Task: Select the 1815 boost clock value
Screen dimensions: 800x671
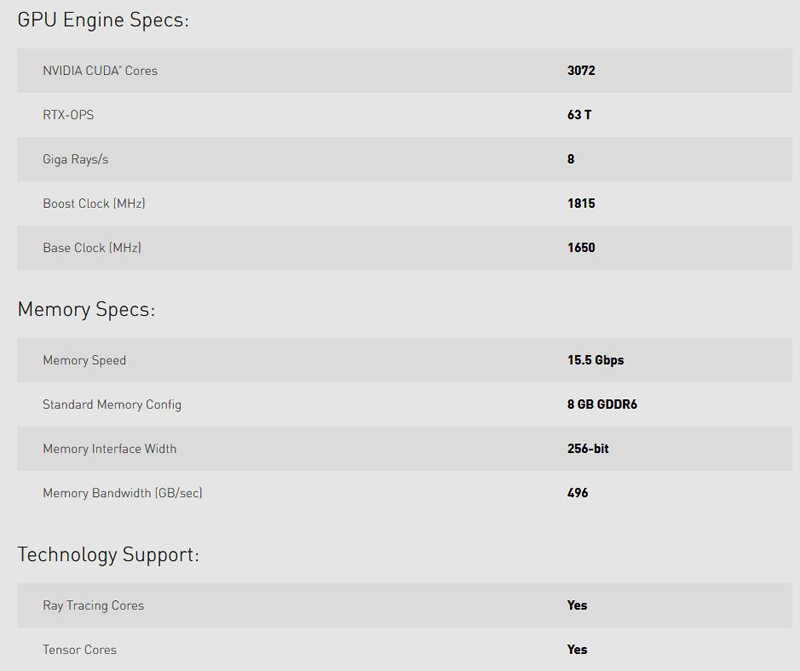Action: [581, 203]
